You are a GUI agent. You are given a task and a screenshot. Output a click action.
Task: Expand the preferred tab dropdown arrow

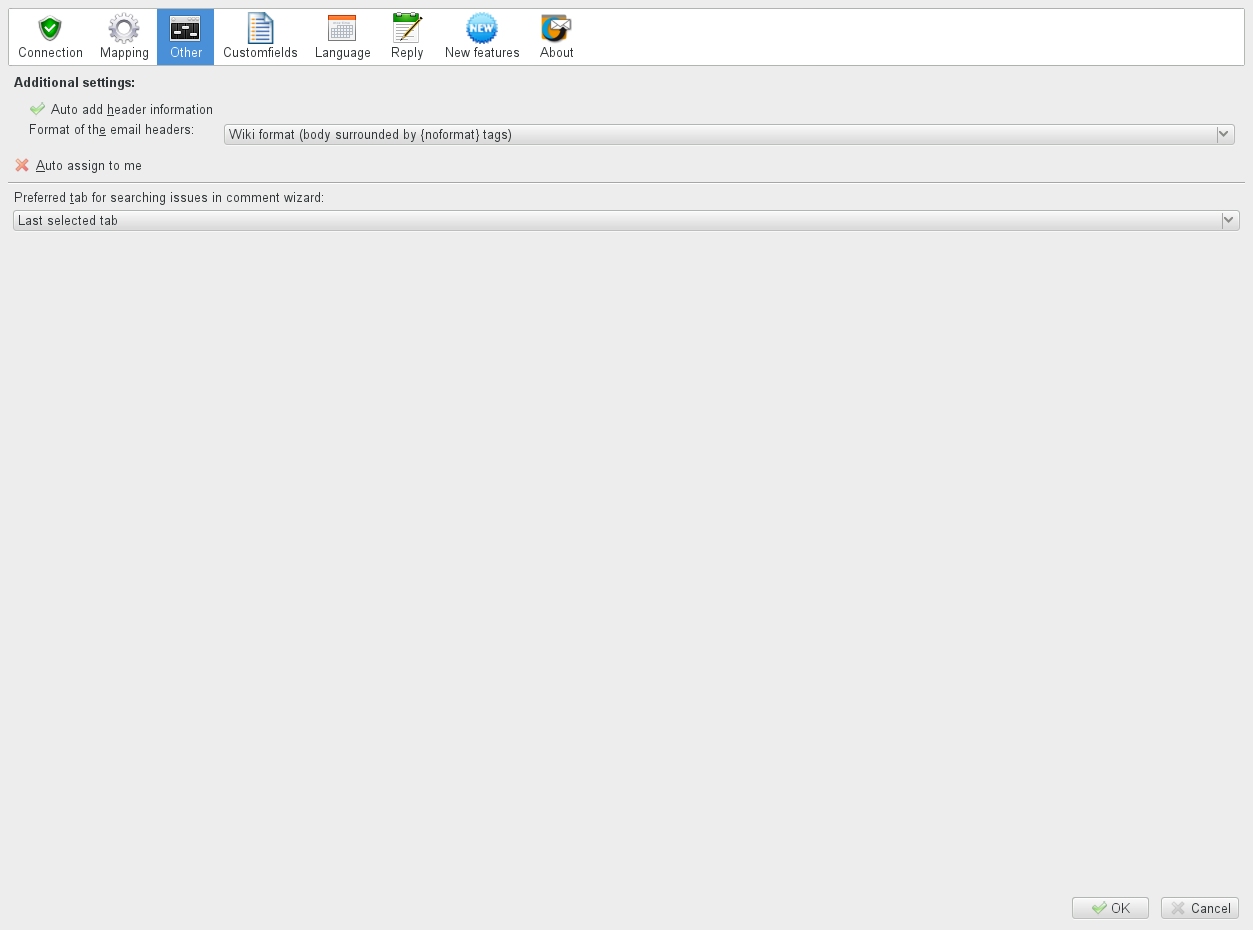1230,220
